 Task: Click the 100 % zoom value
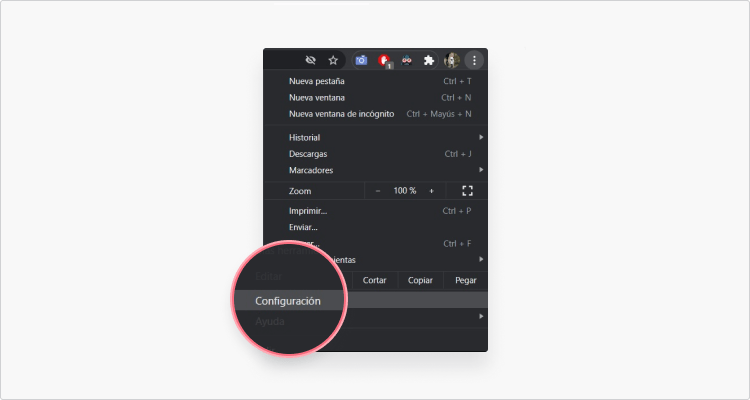[x=405, y=191]
